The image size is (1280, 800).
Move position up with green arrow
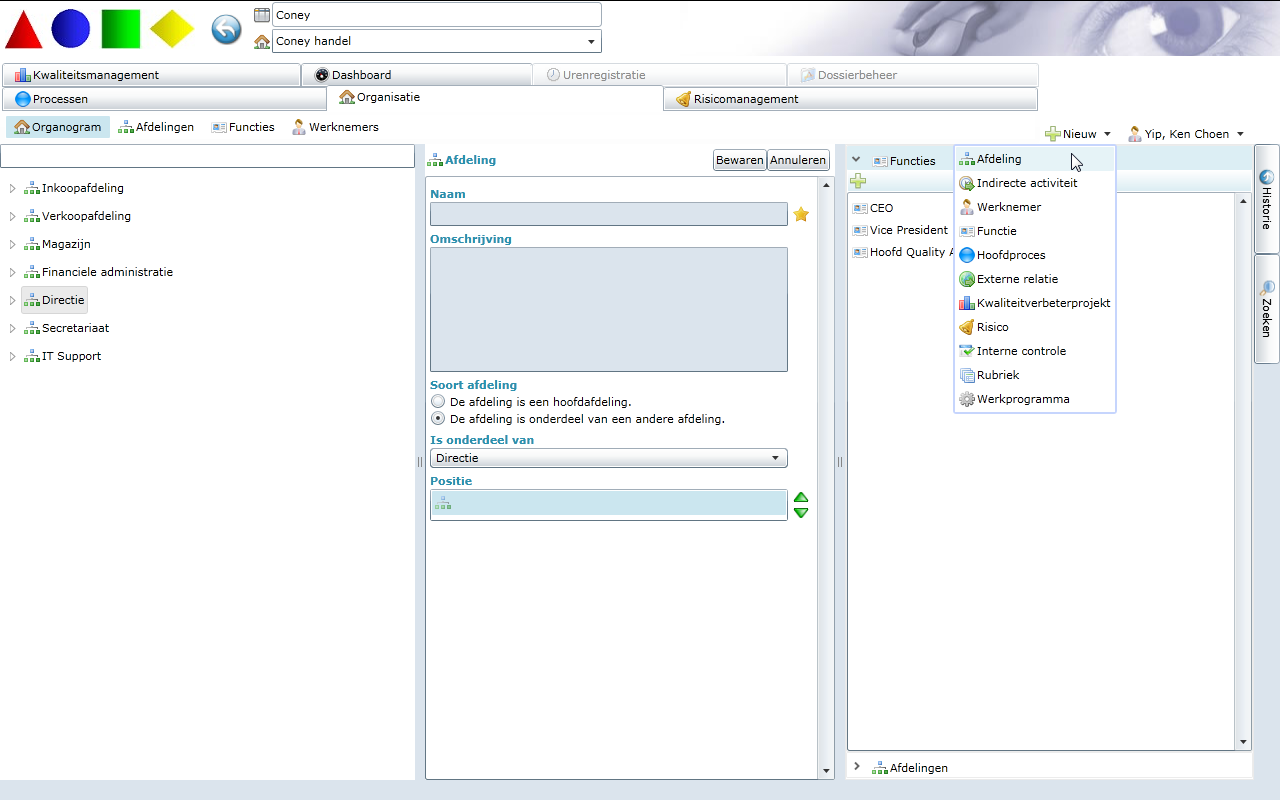(801, 497)
